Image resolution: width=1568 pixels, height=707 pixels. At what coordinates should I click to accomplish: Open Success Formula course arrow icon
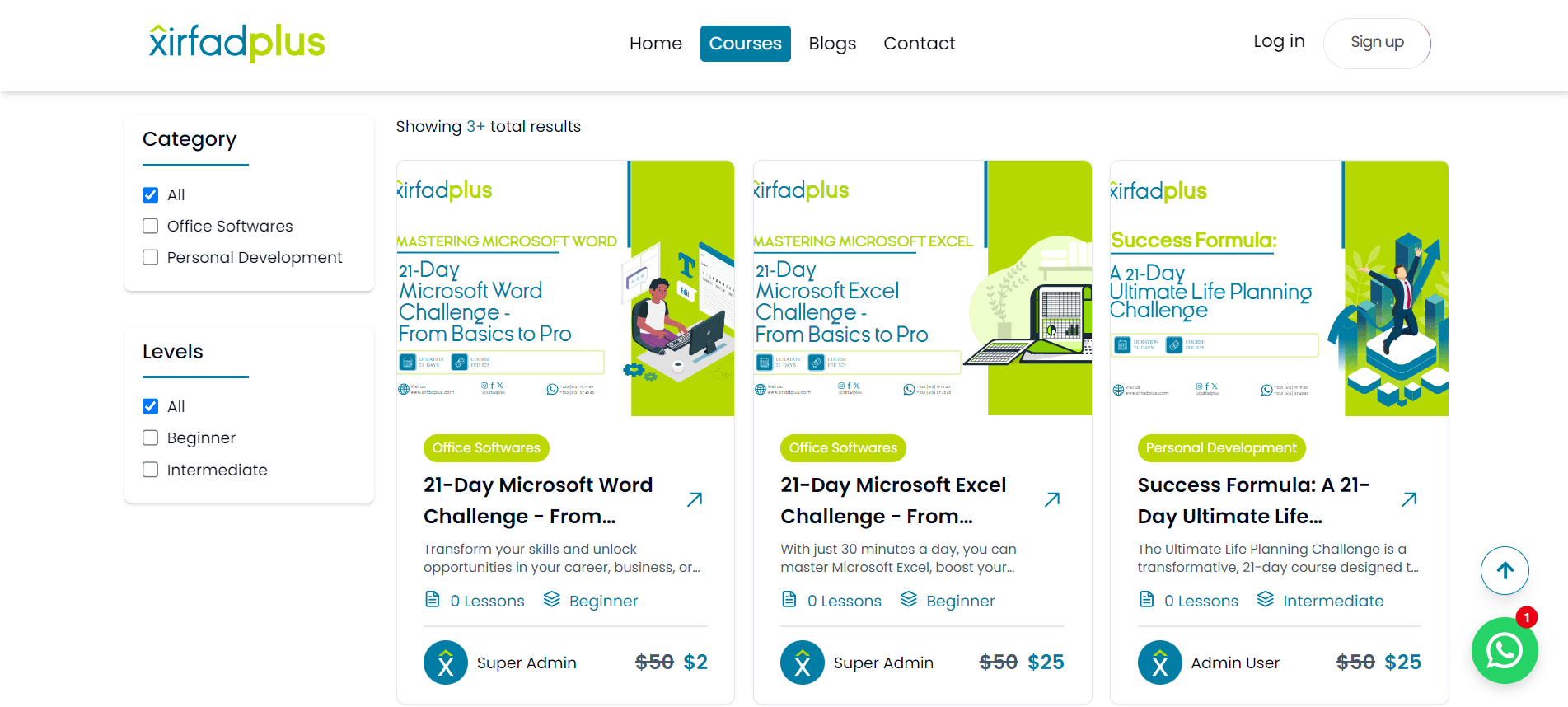pyautogui.click(x=1409, y=499)
